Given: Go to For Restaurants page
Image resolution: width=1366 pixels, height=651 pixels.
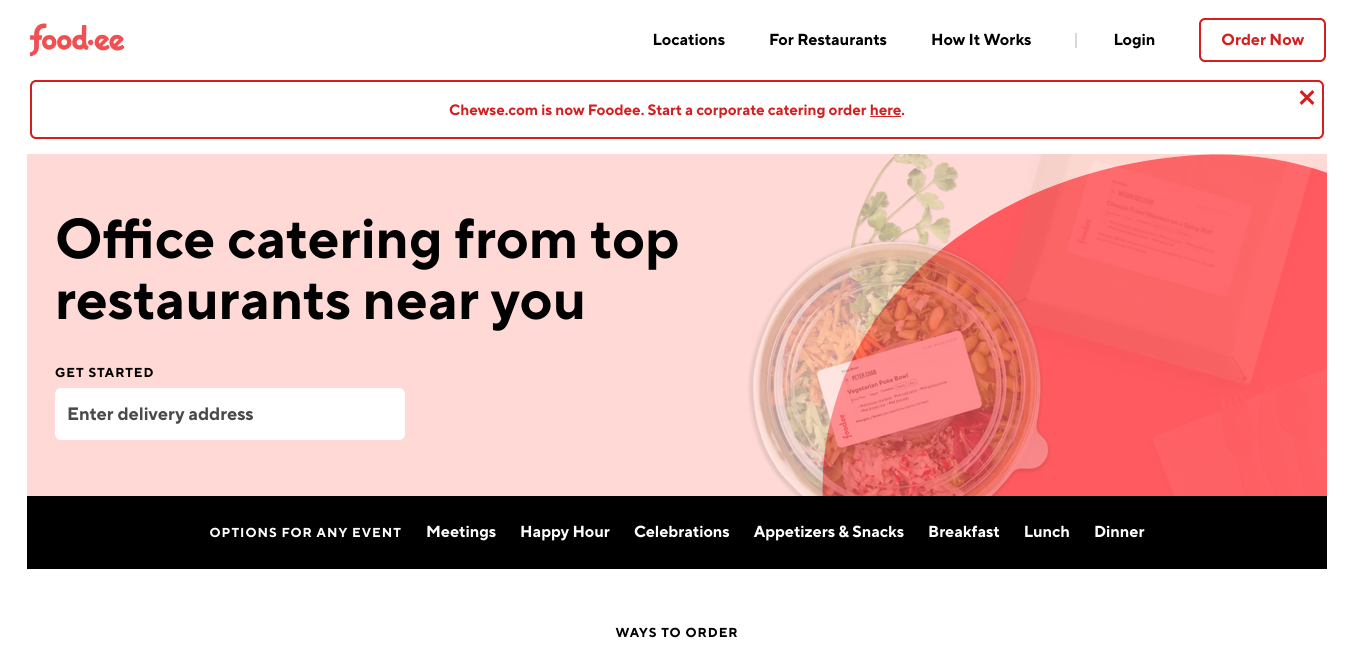Looking at the screenshot, I should click(828, 40).
